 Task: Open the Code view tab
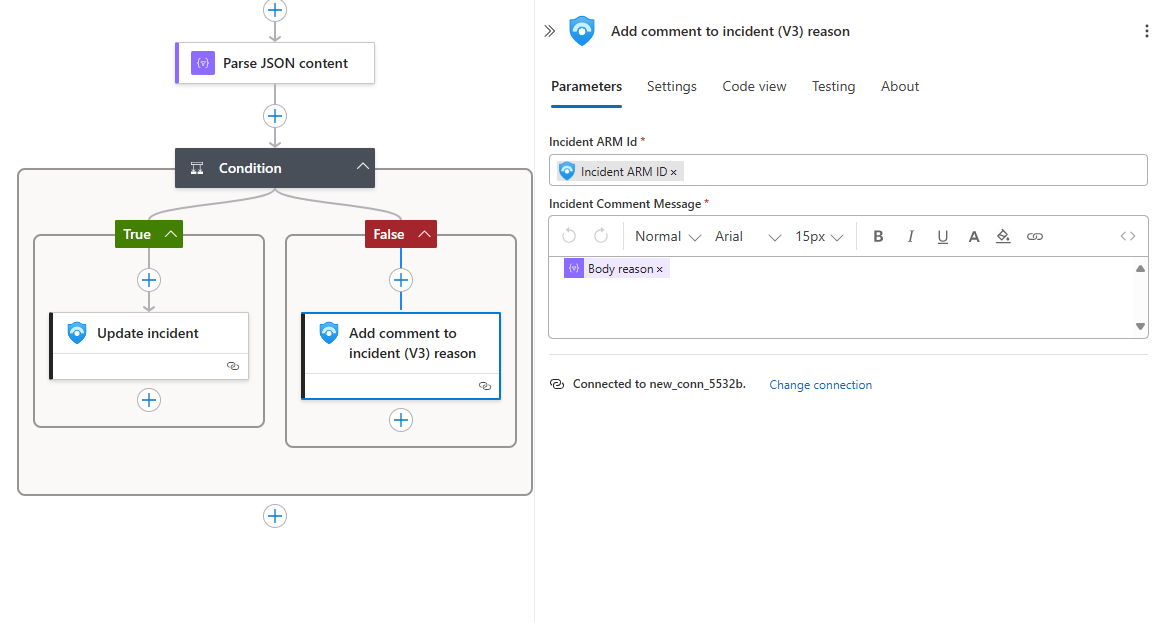pos(754,86)
